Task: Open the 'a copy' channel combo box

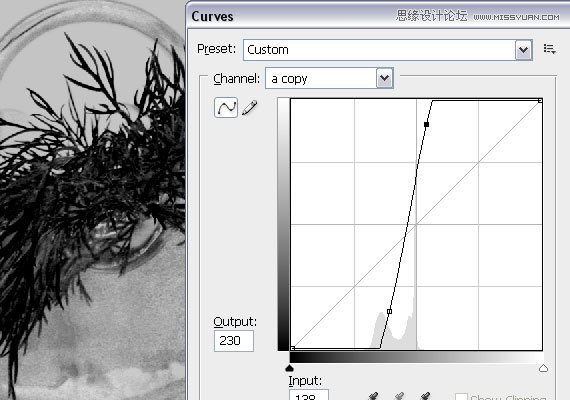Action: (x=329, y=78)
